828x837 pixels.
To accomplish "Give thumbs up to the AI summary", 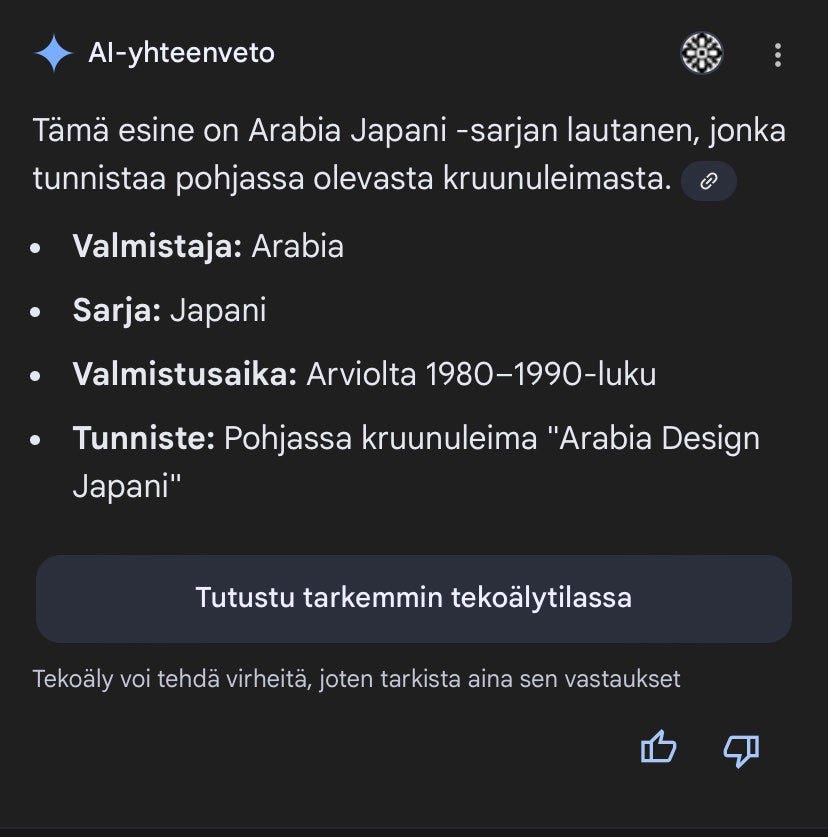I will point(658,748).
